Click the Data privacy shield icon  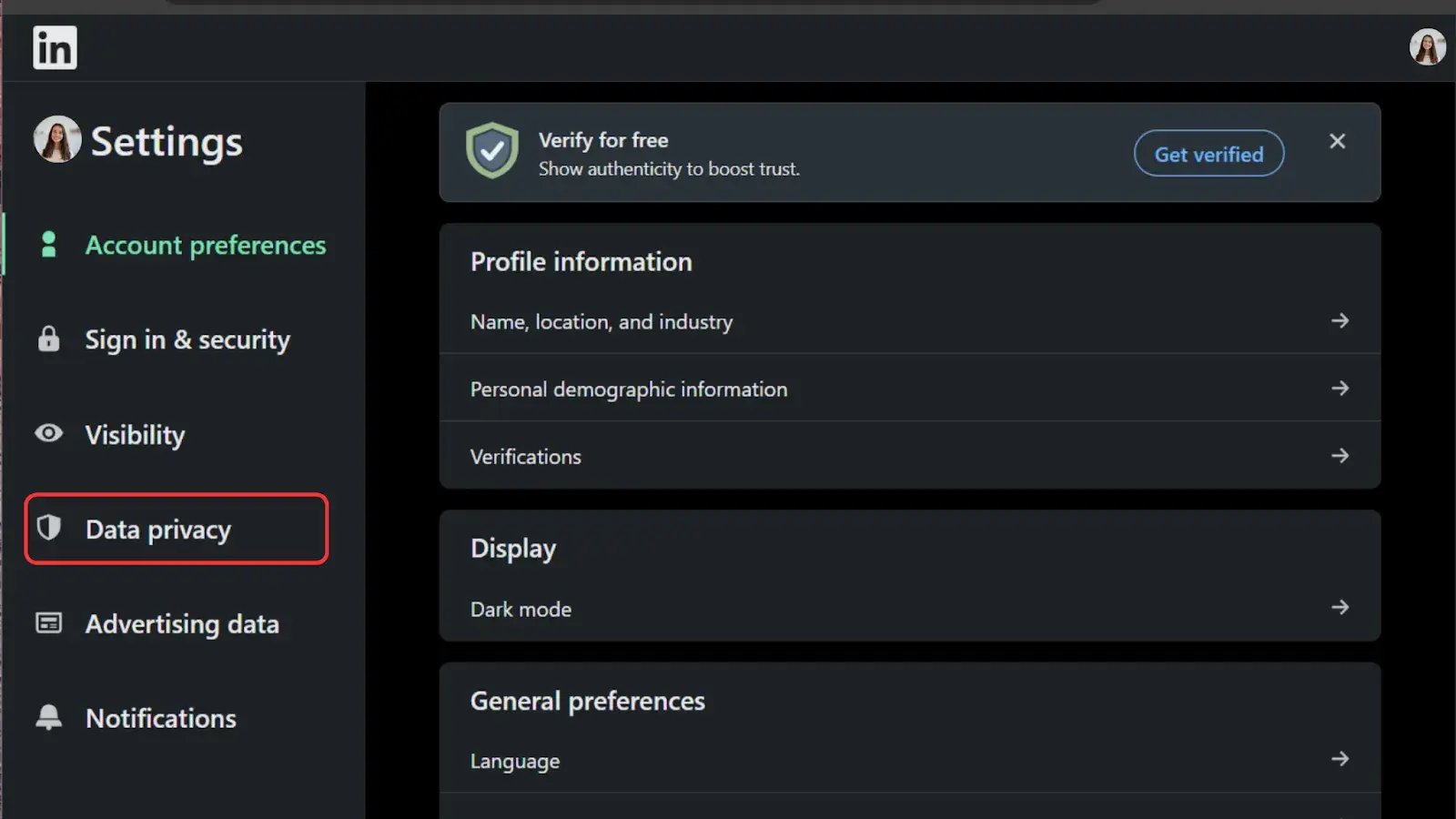[x=49, y=528]
